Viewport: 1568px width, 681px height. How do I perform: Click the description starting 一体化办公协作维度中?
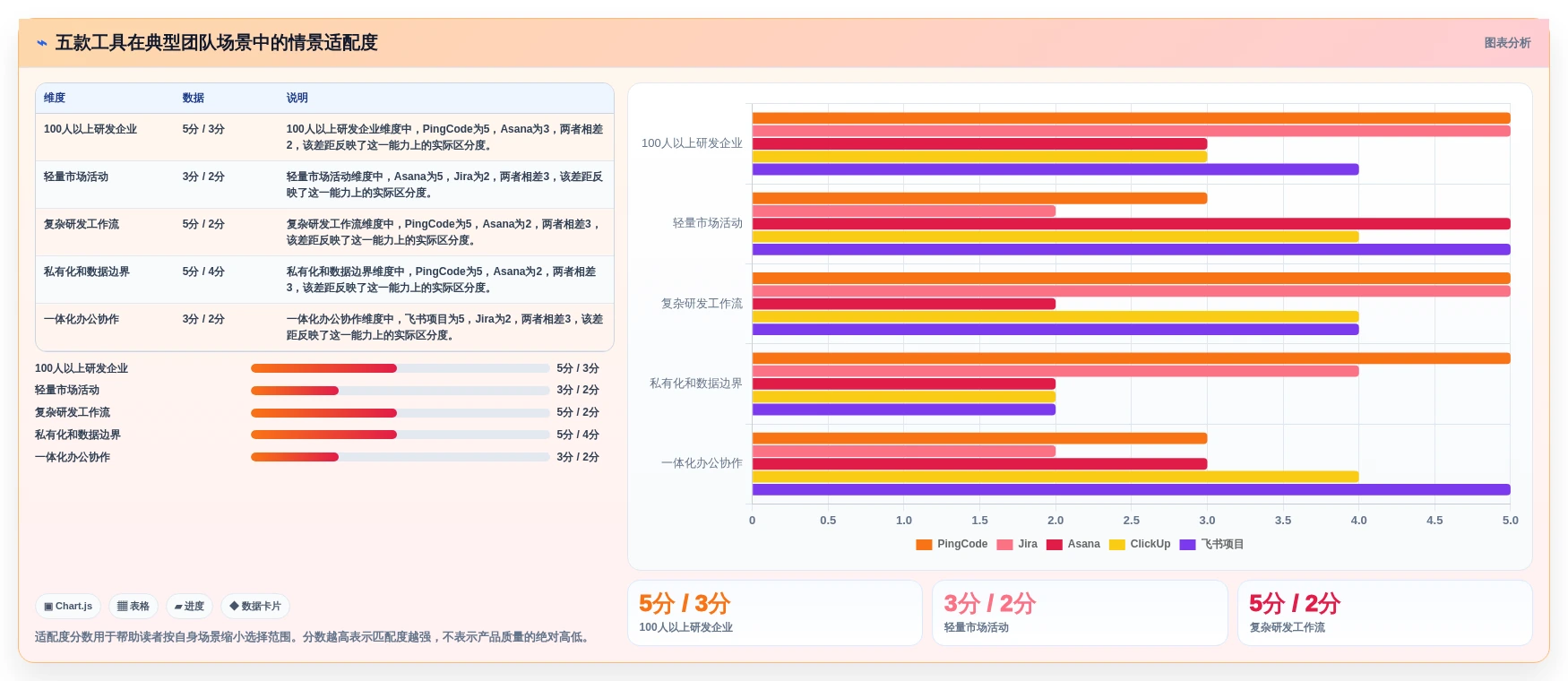click(x=445, y=327)
